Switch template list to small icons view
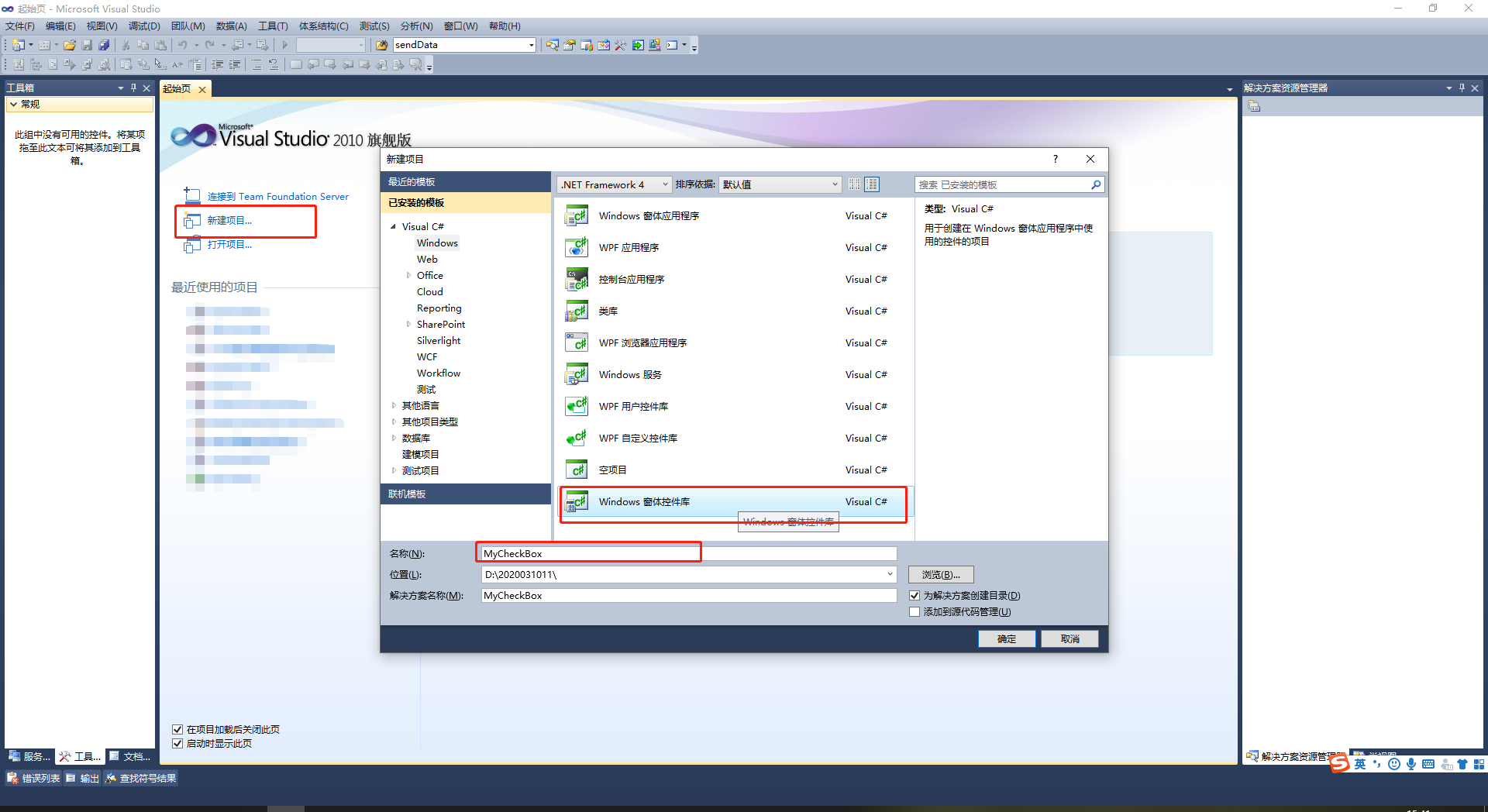Image resolution: width=1488 pixels, height=812 pixels. pos(854,184)
